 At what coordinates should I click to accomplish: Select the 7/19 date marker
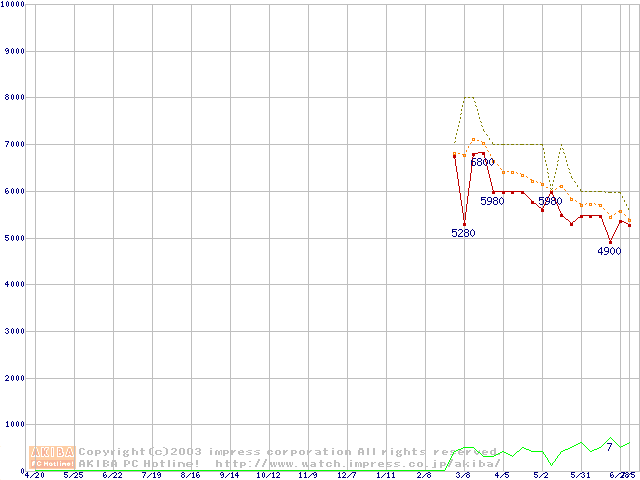click(151, 475)
